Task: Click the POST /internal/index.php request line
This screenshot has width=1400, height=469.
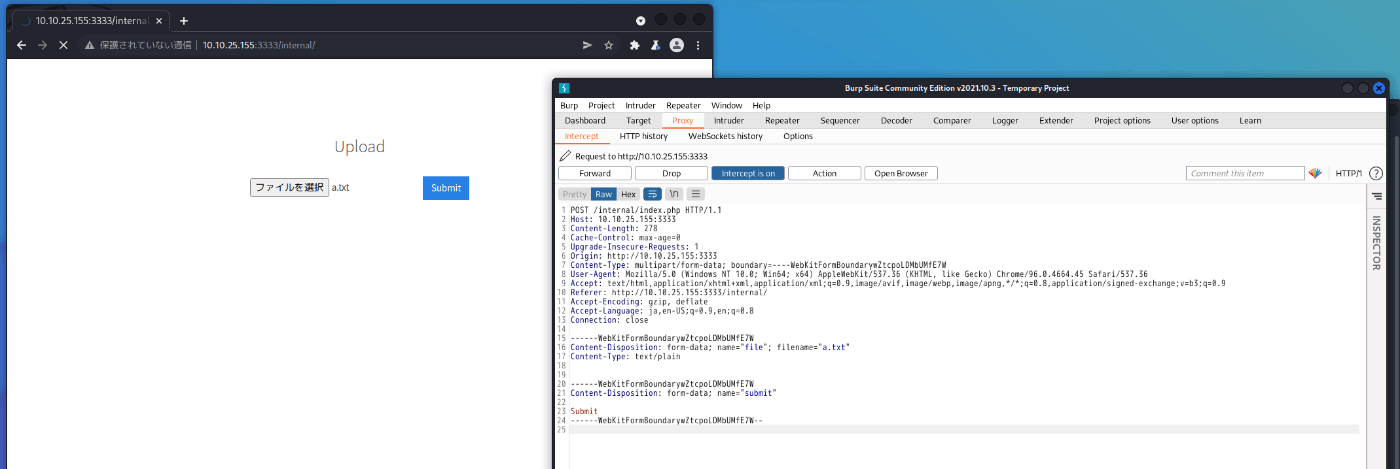Action: click(646, 210)
